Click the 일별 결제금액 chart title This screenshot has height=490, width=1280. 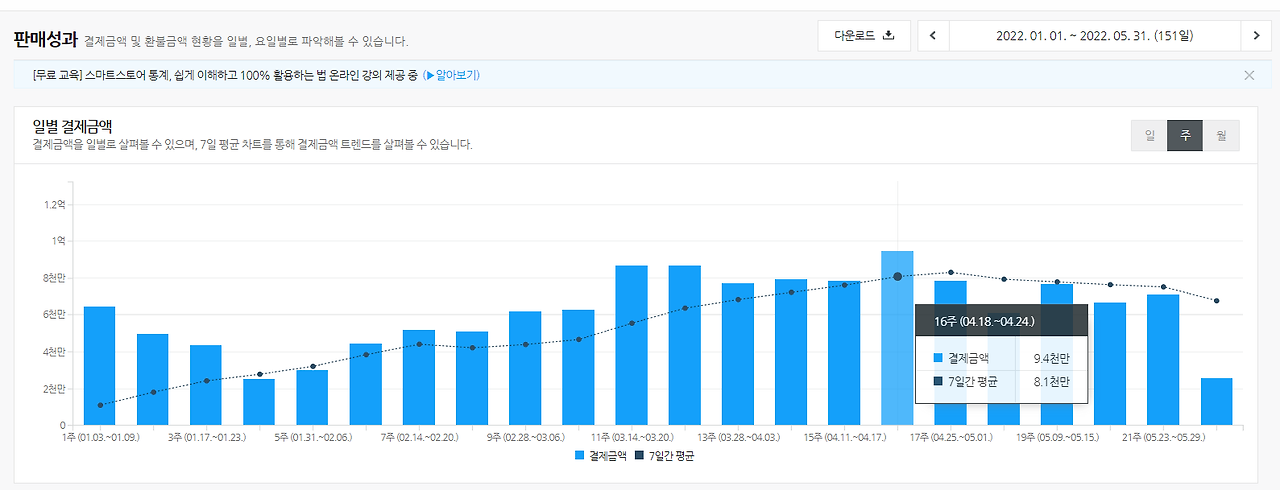pos(72,126)
